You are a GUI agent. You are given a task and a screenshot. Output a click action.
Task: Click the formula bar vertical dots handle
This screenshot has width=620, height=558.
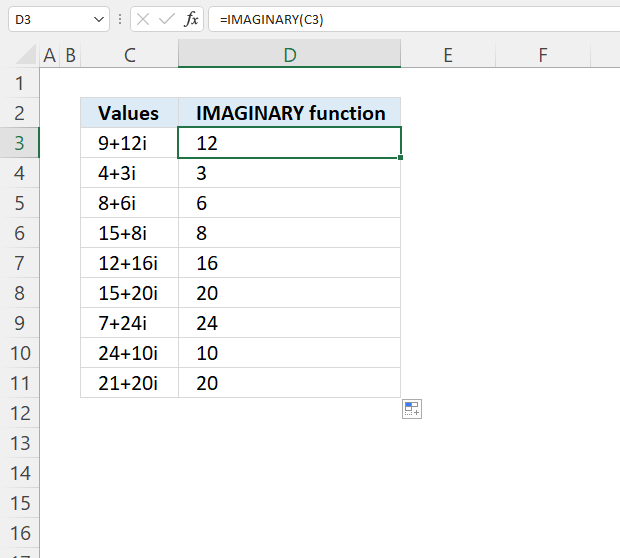120,19
